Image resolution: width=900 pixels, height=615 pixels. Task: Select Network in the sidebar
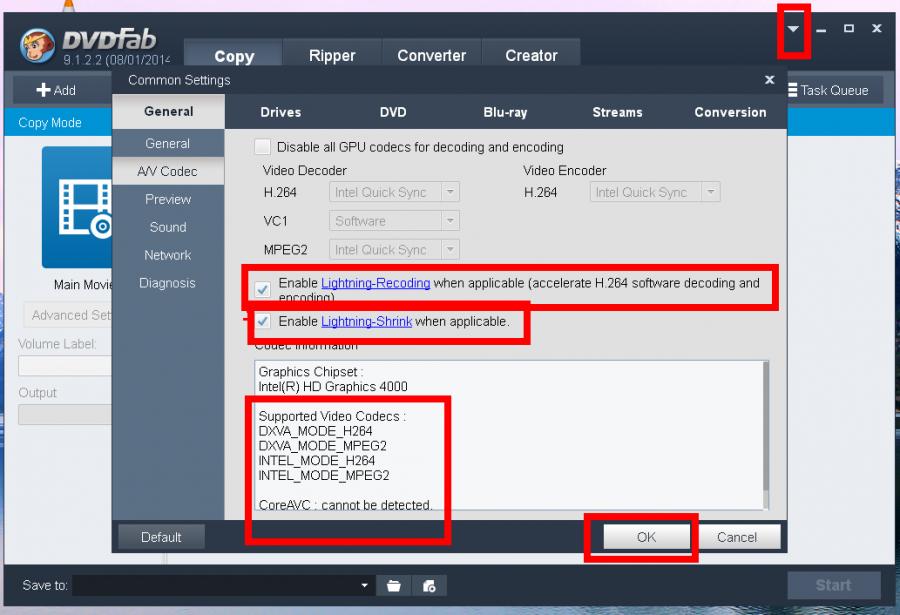(x=168, y=255)
